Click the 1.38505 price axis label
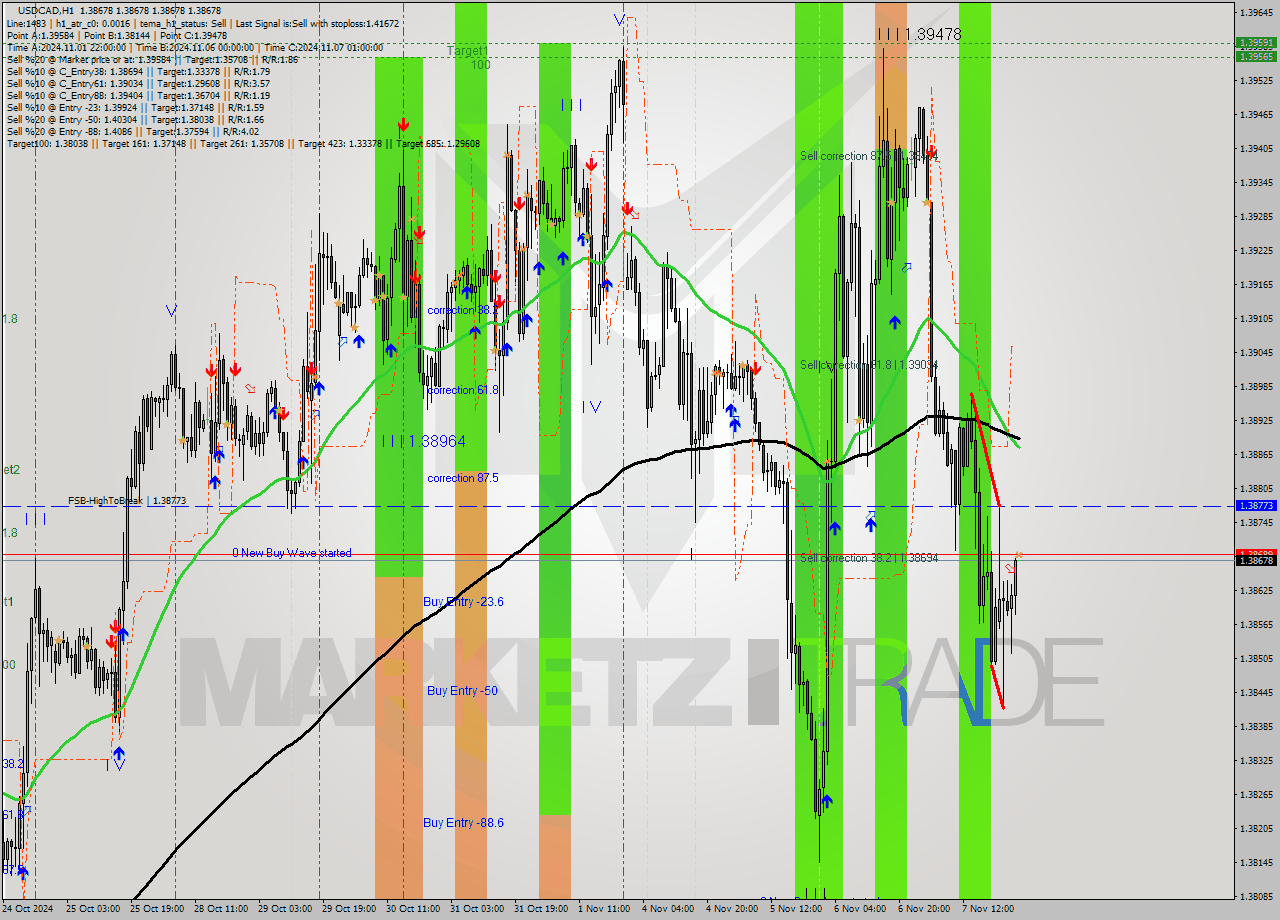Viewport: 1280px width, 920px height. (x=1256, y=658)
